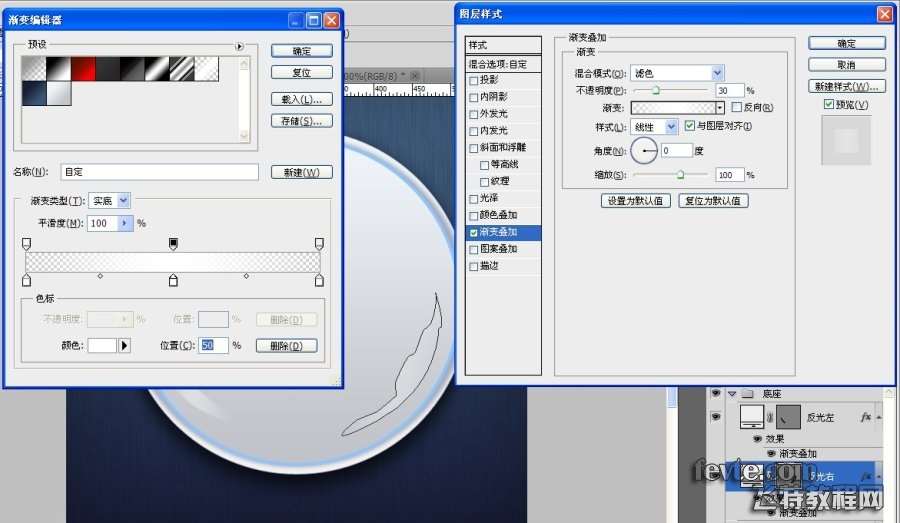Open the 样式 section in layer style list

click(503, 45)
